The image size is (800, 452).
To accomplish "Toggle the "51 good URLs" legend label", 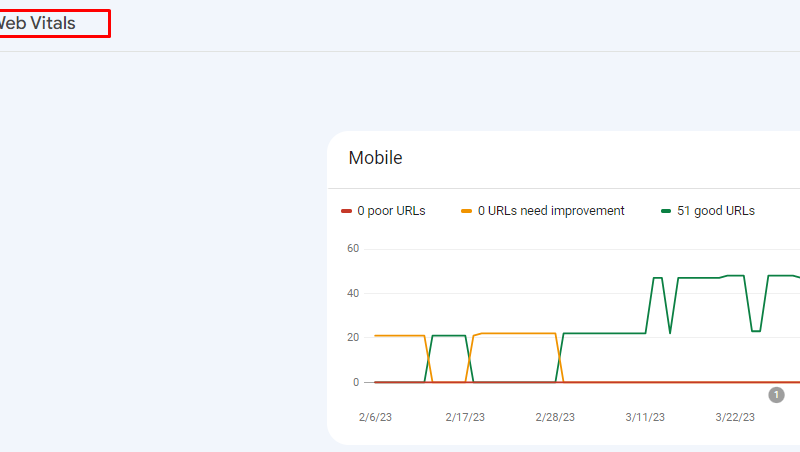I will click(716, 211).
